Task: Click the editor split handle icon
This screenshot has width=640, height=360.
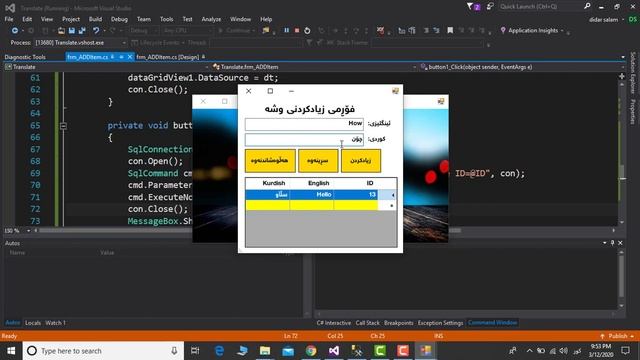Action: coord(622,76)
